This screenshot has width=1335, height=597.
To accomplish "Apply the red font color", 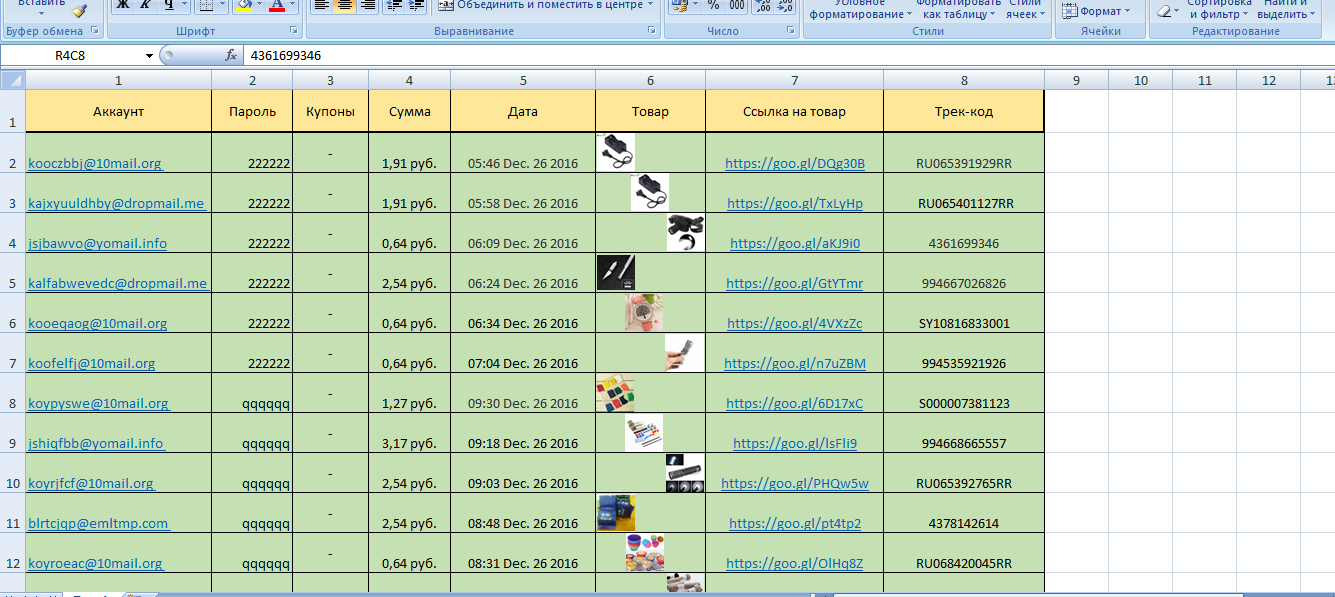I will point(277,6).
